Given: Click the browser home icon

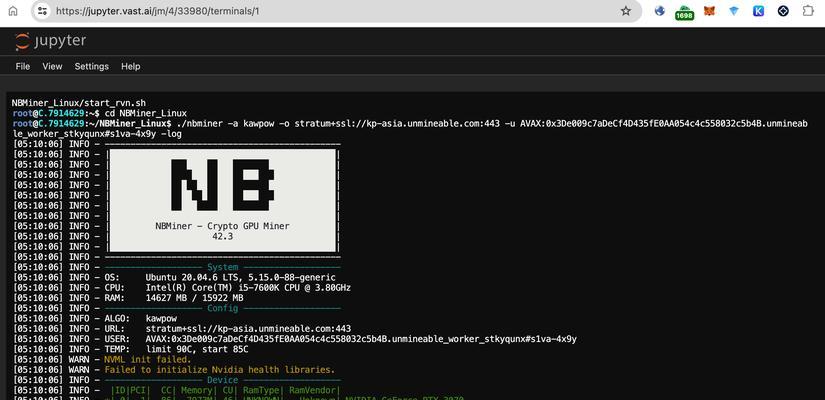Looking at the screenshot, I should pyautogui.click(x=13, y=11).
